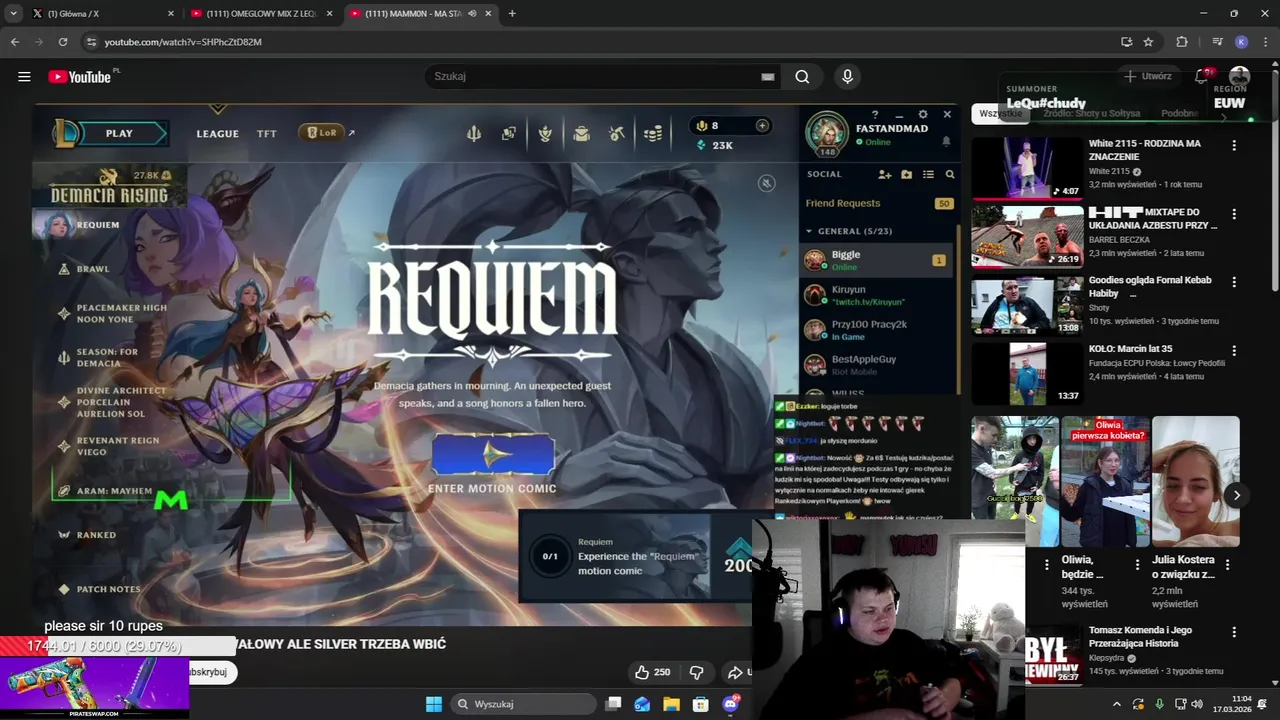Open the YouTube guide hamburger menu

pos(24,77)
